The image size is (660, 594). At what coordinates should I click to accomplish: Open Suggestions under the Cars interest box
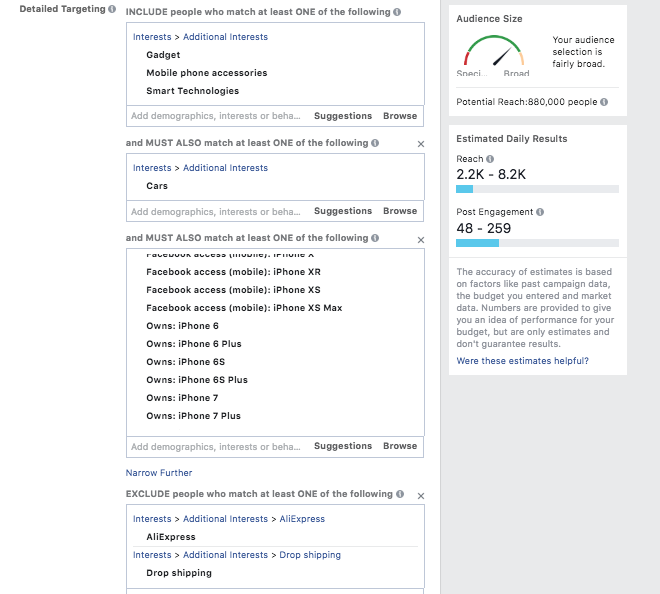coord(343,211)
